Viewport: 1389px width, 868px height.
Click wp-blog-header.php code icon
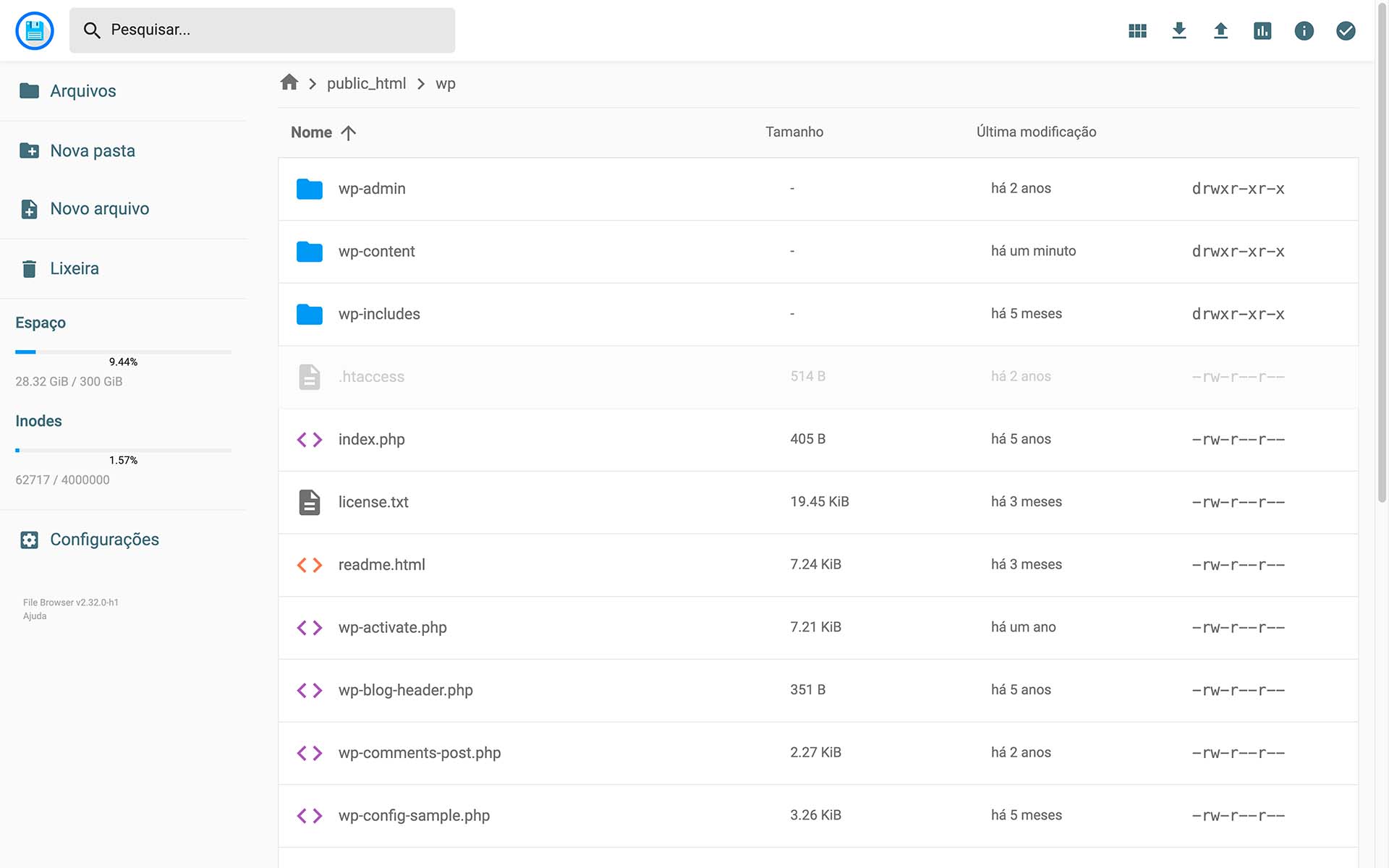(310, 690)
